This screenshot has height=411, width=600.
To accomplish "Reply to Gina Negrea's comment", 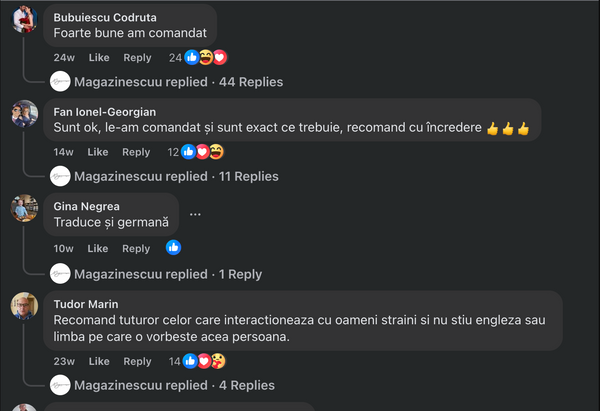I will coord(137,248).
